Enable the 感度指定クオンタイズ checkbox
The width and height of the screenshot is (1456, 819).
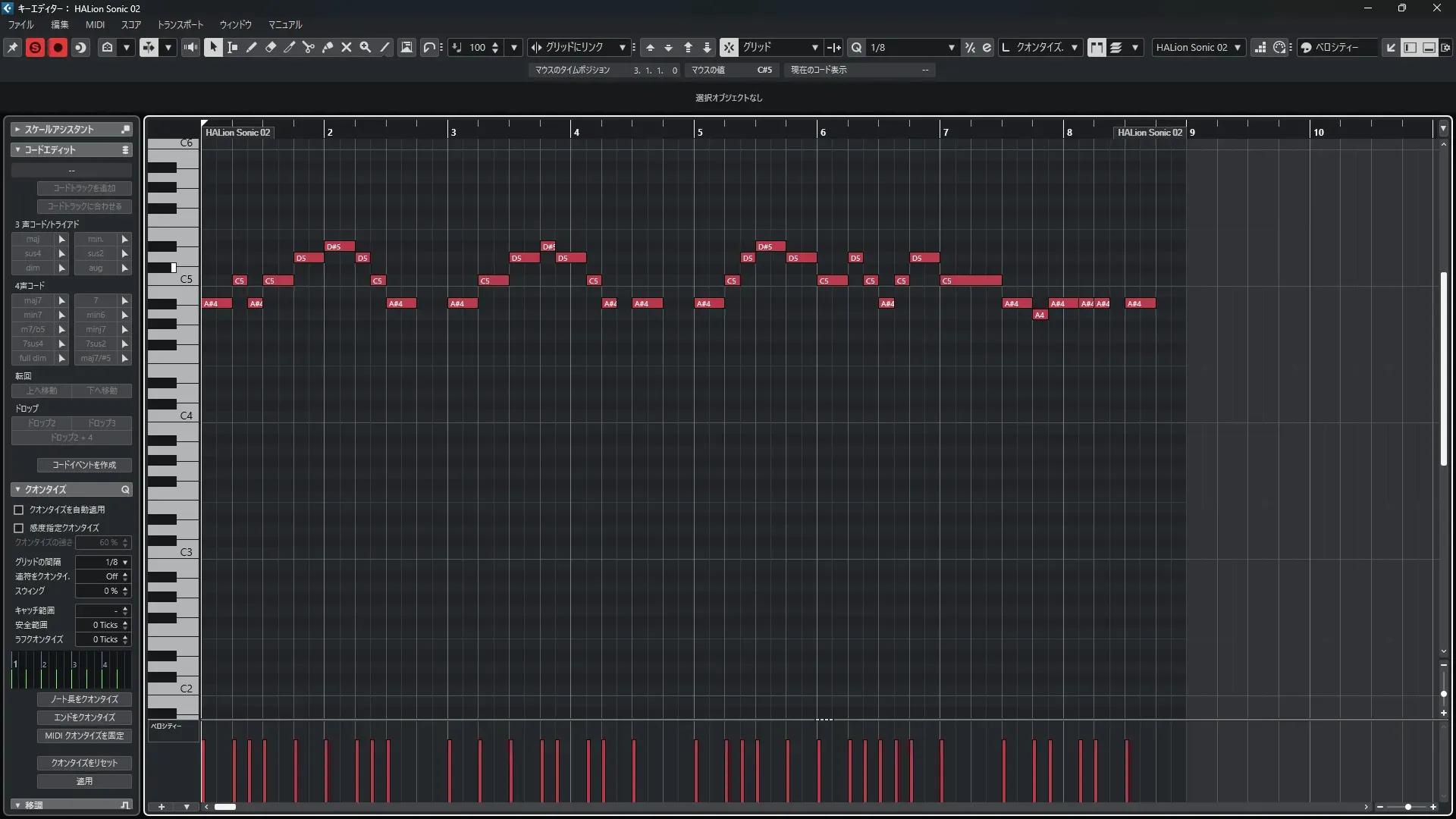[19, 528]
